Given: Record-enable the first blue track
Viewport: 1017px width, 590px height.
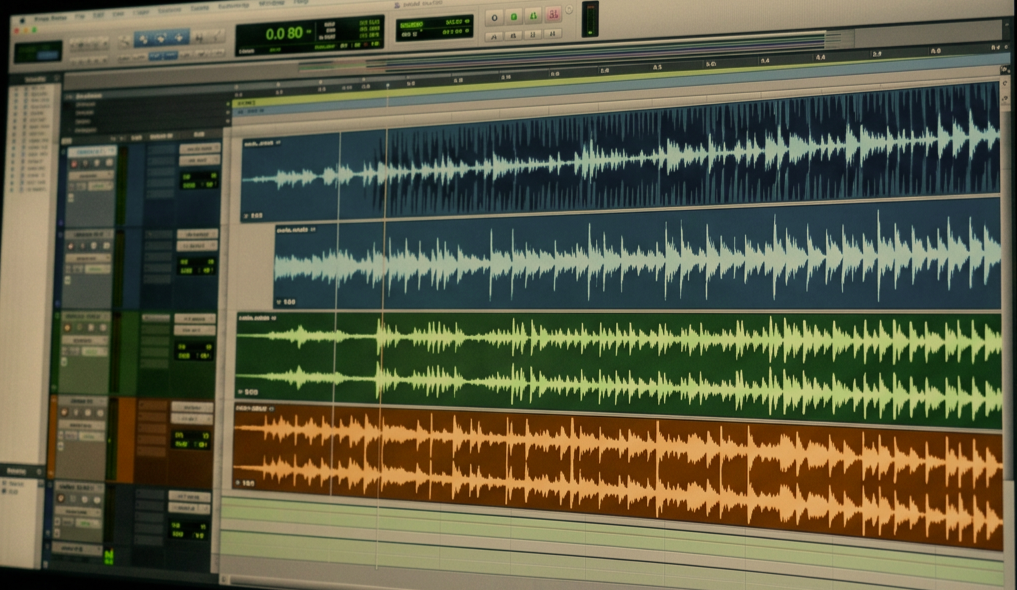Looking at the screenshot, I should [x=74, y=164].
